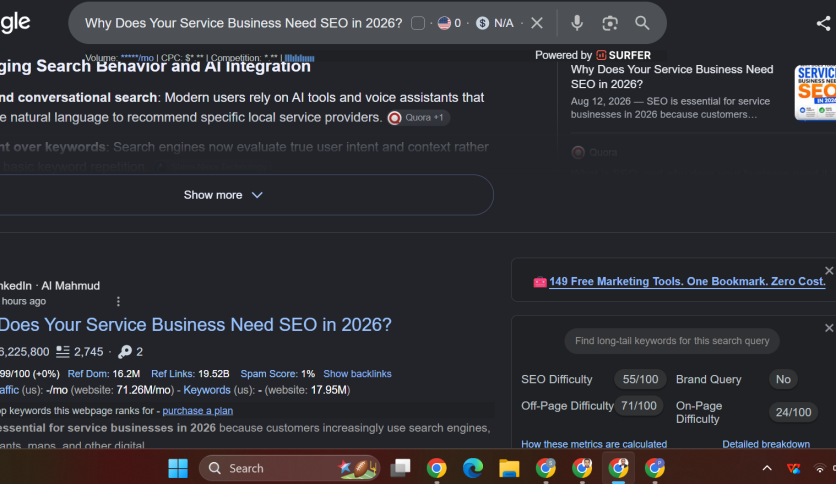Click Brand Query No value
The width and height of the screenshot is (836, 484).
[783, 380]
